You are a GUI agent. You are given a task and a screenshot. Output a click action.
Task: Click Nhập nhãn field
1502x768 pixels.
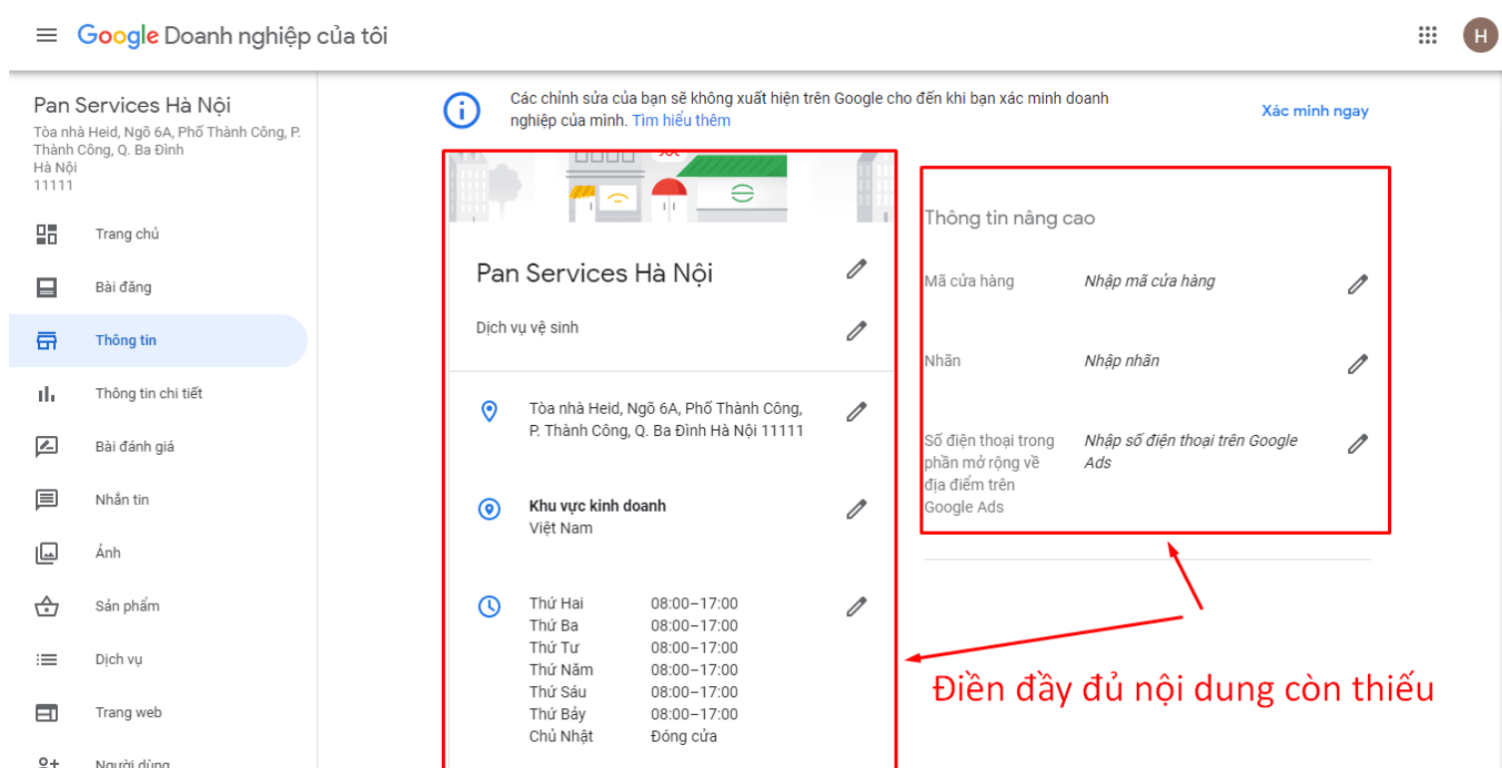tap(1121, 361)
